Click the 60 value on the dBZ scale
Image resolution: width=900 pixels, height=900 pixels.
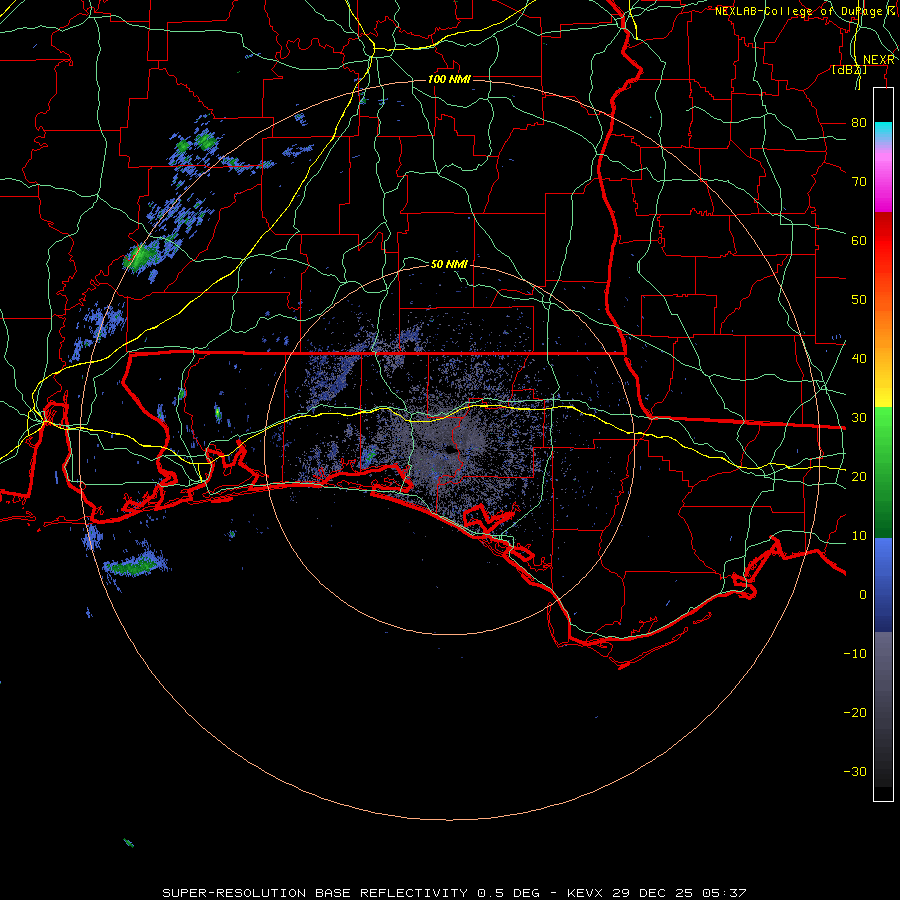coord(859,240)
